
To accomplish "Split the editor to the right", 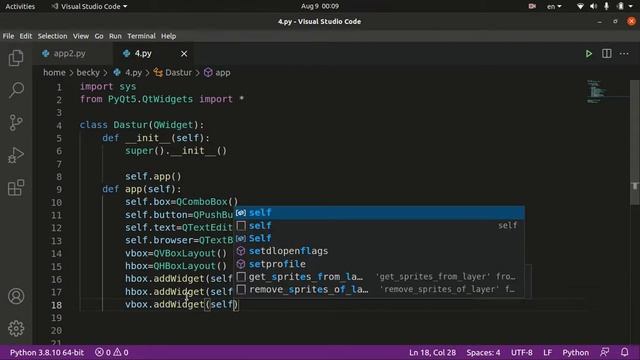I will pyautogui.click(x=607, y=53).
